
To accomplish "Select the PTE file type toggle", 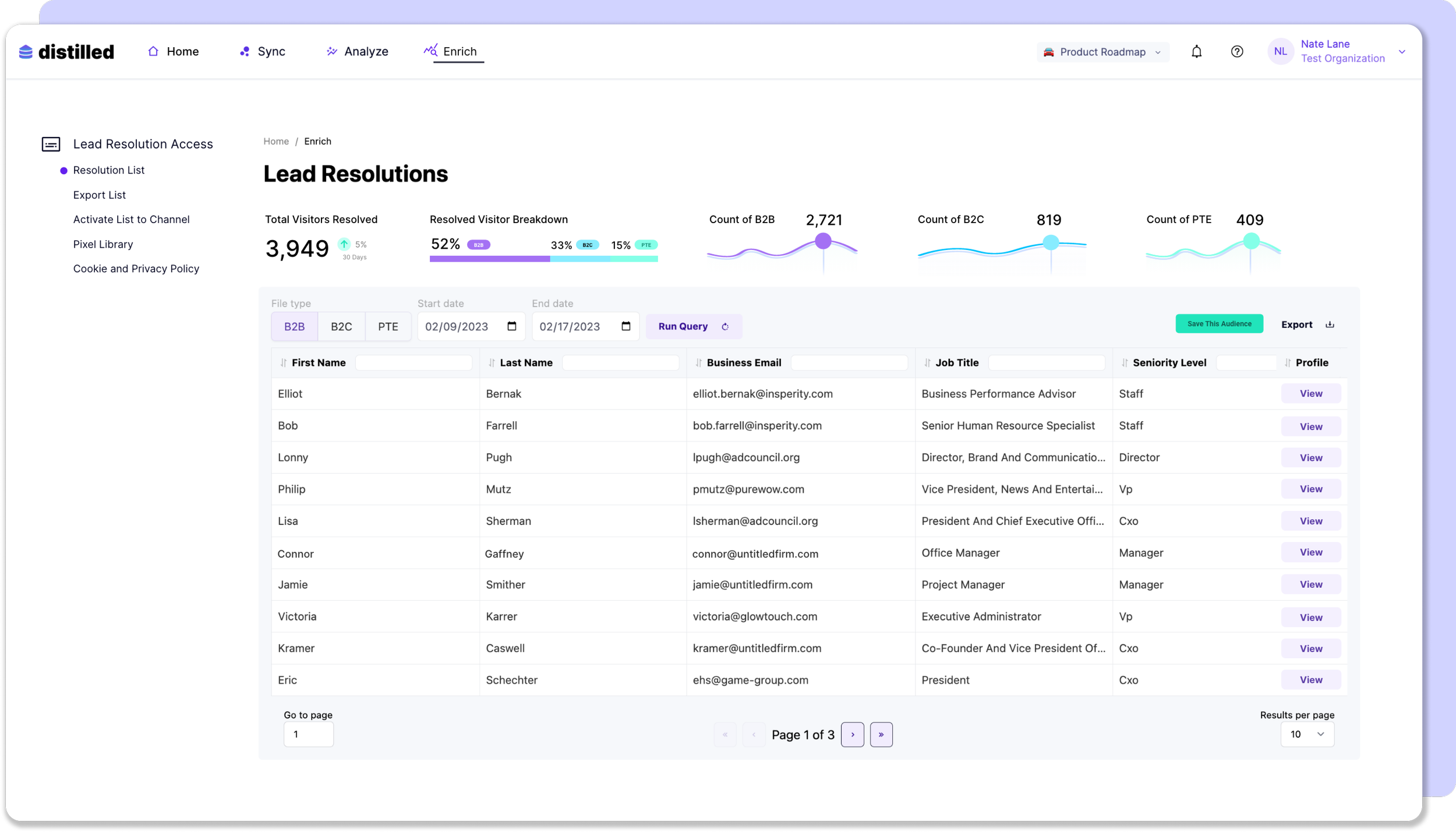I will coord(388,326).
